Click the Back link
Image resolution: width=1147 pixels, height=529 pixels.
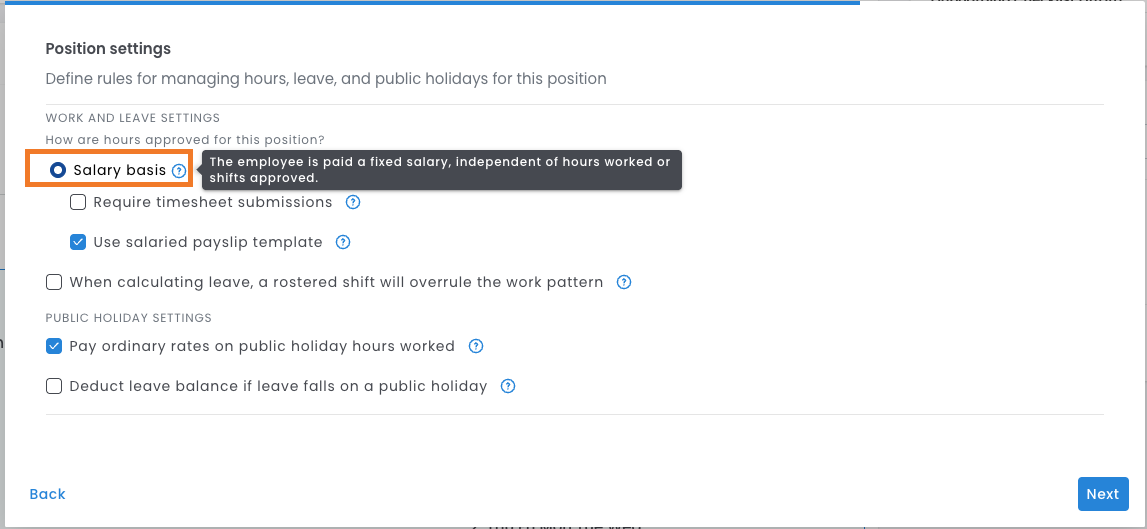pos(47,494)
